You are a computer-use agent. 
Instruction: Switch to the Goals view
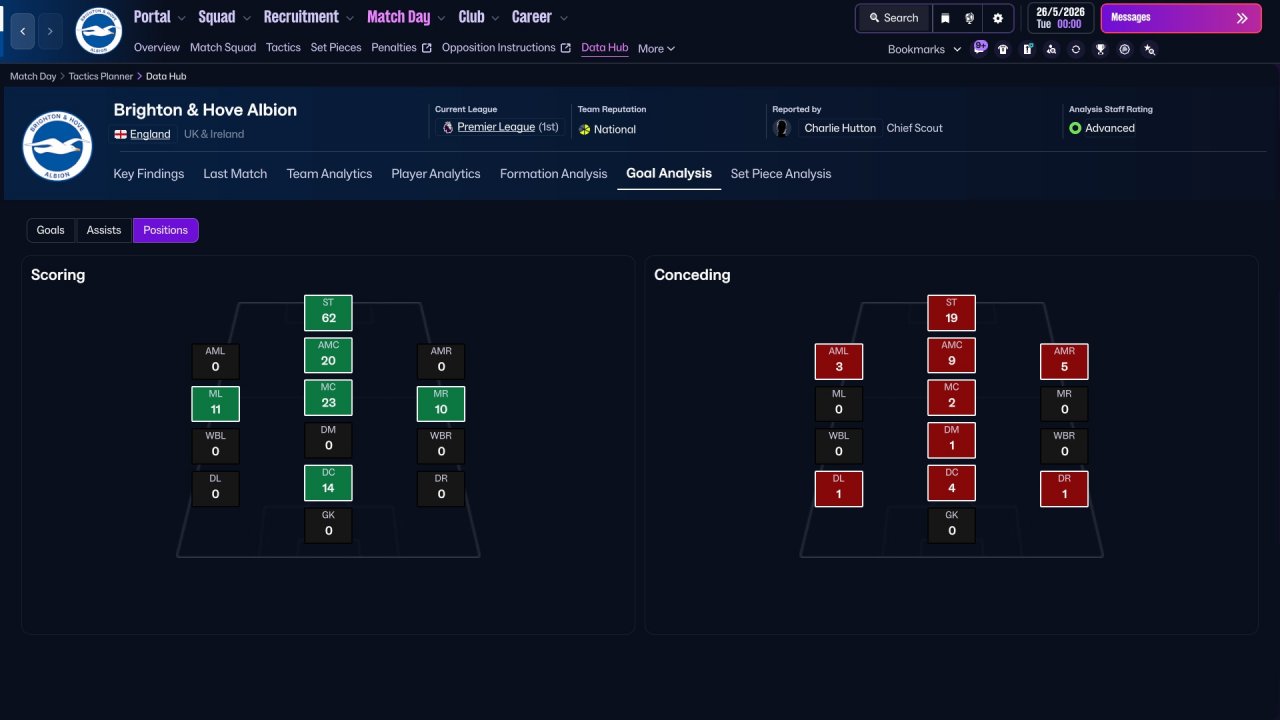50,230
